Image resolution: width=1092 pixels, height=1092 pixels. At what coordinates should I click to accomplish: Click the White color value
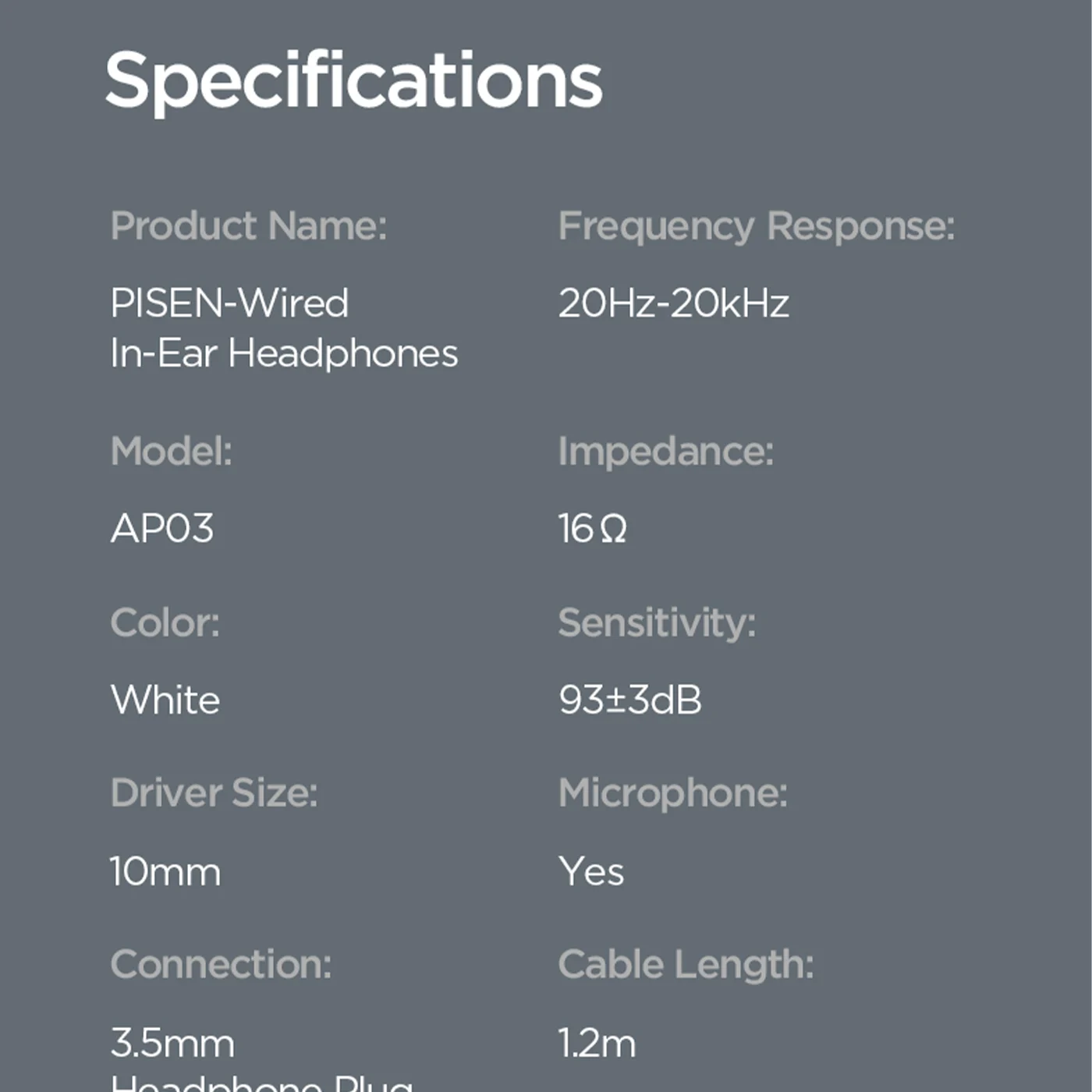[x=165, y=699]
